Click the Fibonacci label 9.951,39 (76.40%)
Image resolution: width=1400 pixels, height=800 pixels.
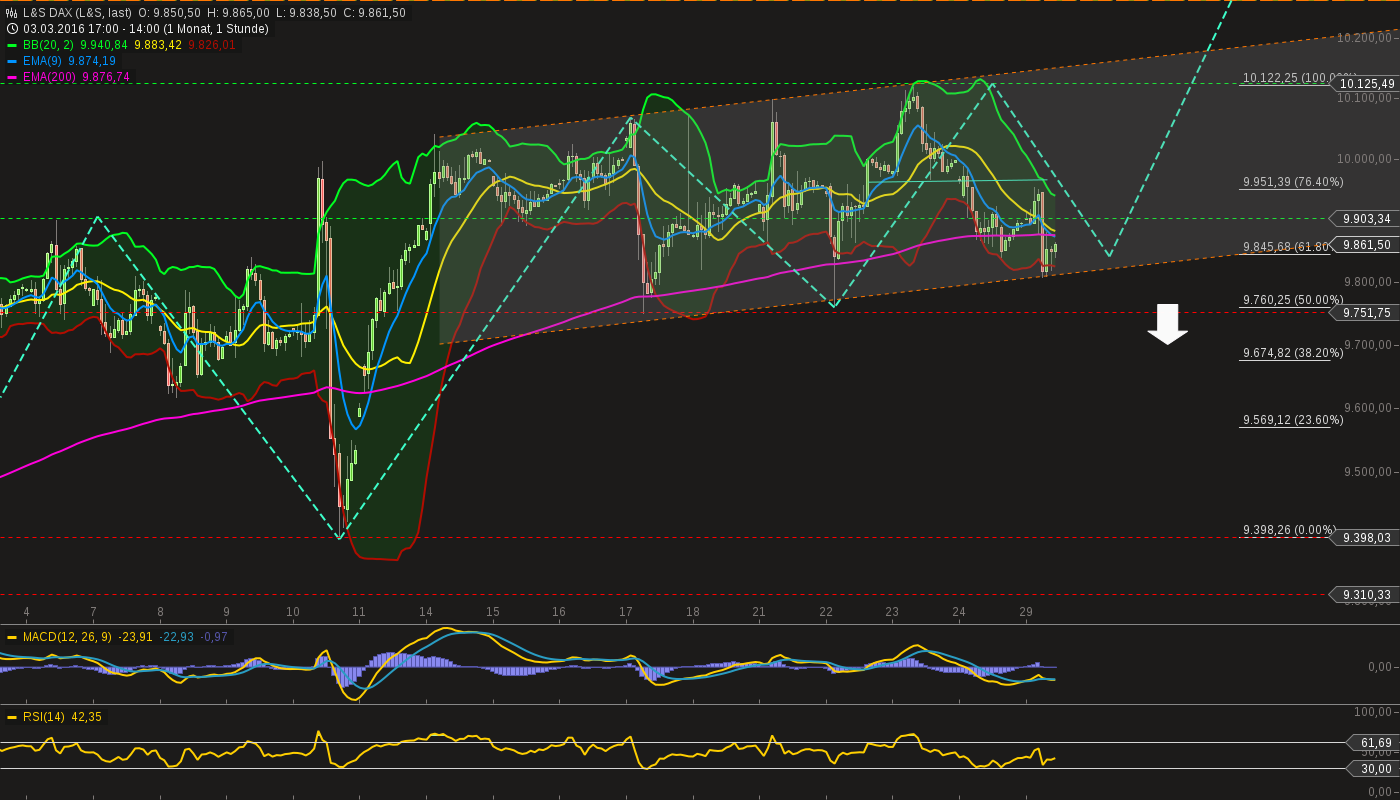point(1293,182)
